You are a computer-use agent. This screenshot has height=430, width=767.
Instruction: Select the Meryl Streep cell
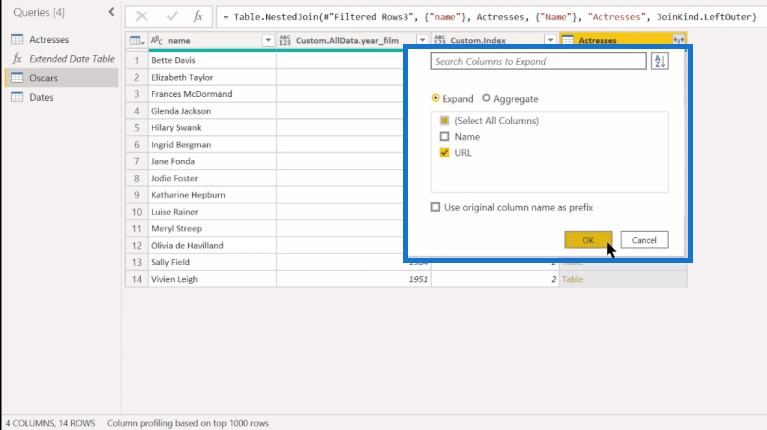pos(212,228)
